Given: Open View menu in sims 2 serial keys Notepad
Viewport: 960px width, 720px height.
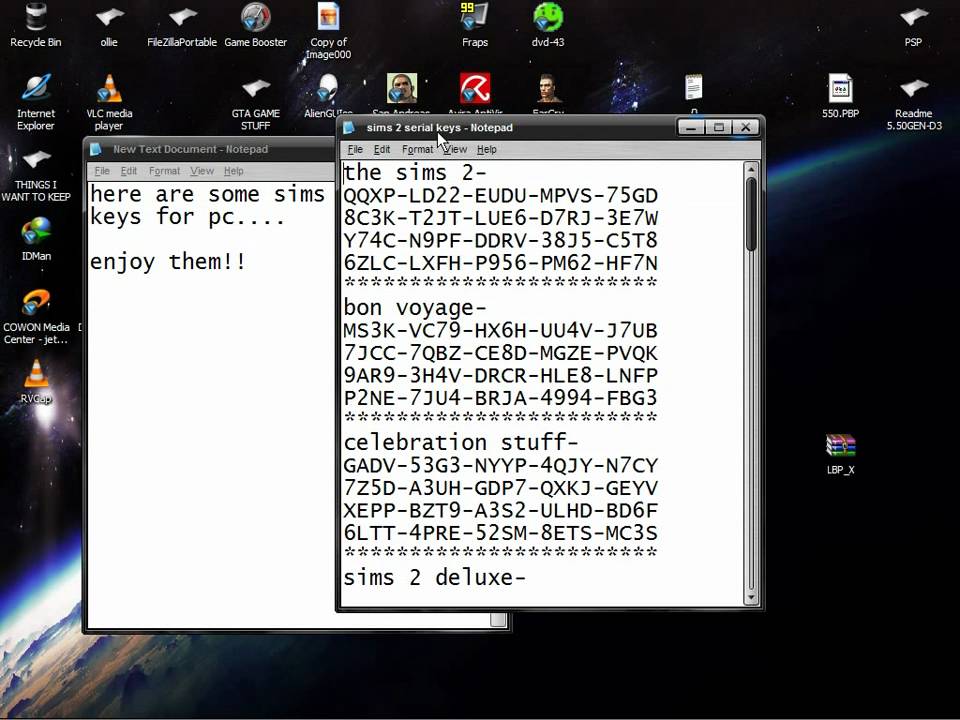Looking at the screenshot, I should tap(456, 149).
